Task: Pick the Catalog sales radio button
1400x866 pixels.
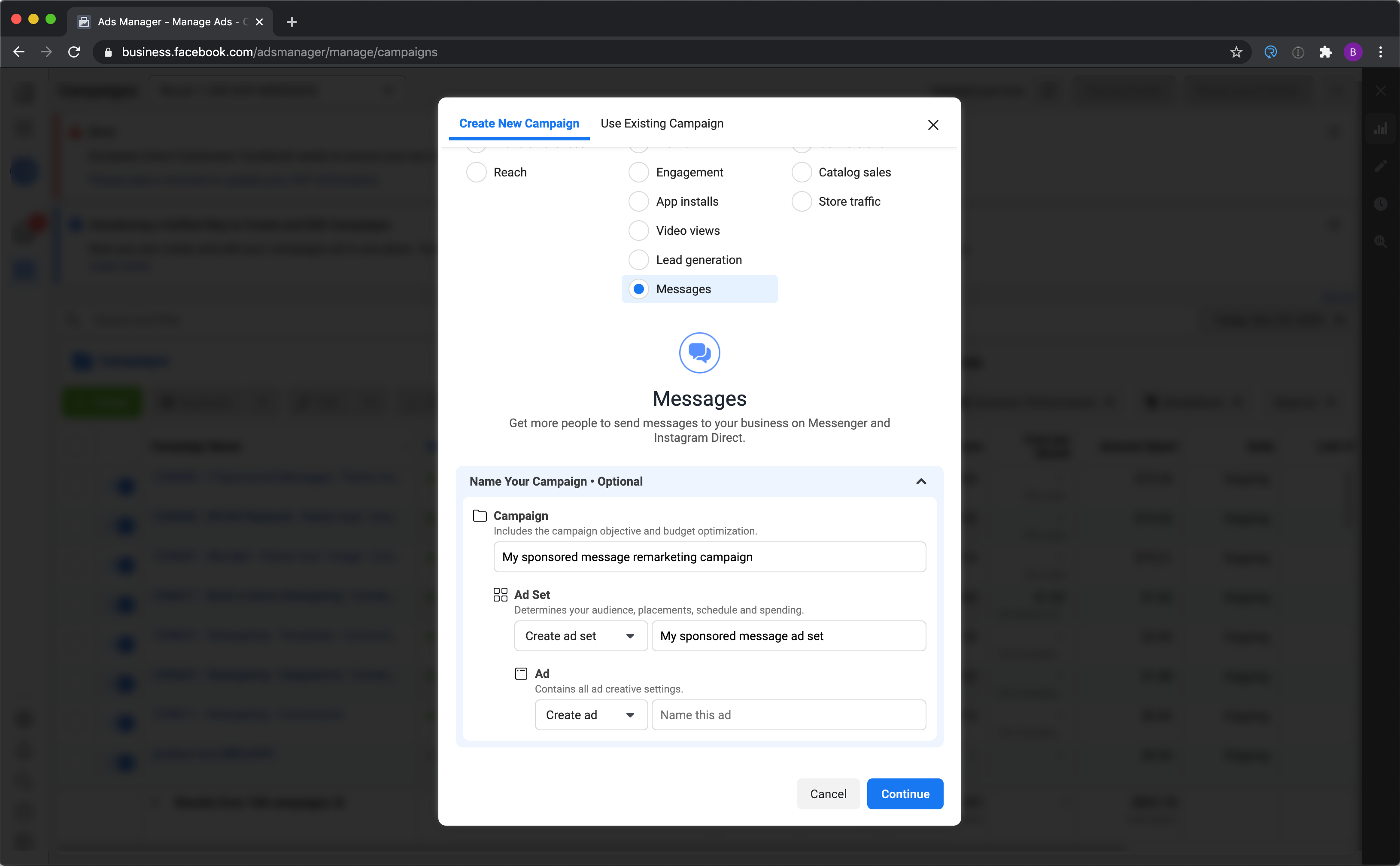Action: [x=801, y=173]
